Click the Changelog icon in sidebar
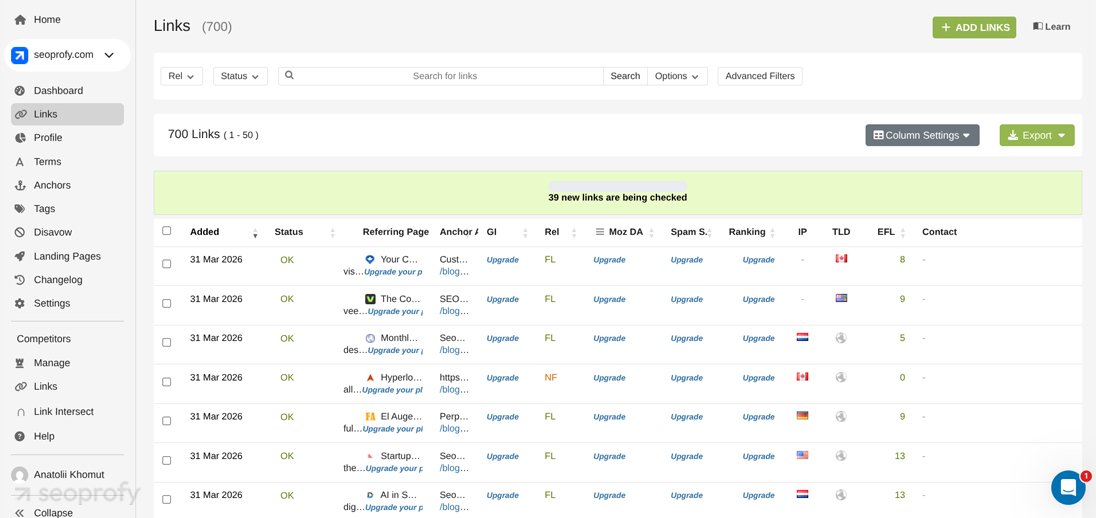The image size is (1096, 518). pos(20,280)
